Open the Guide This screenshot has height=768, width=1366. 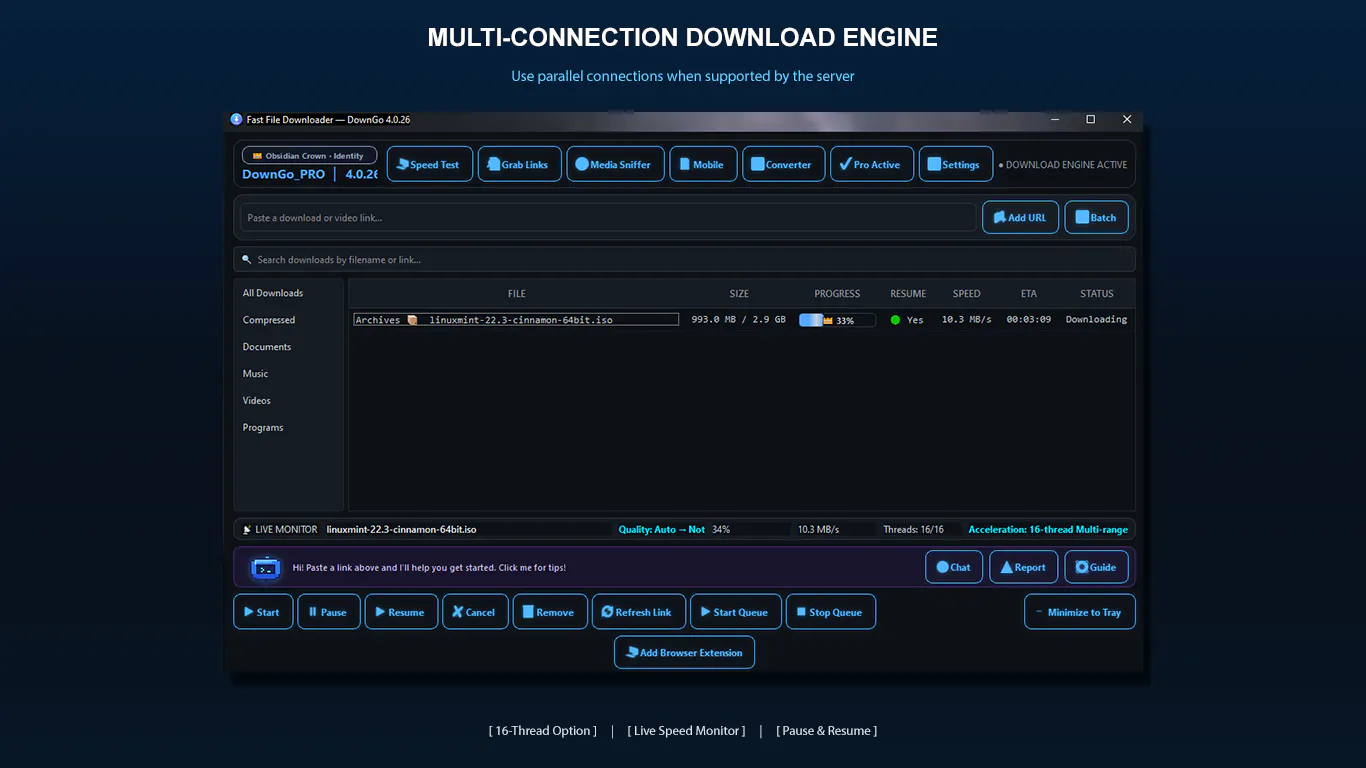coord(1096,567)
